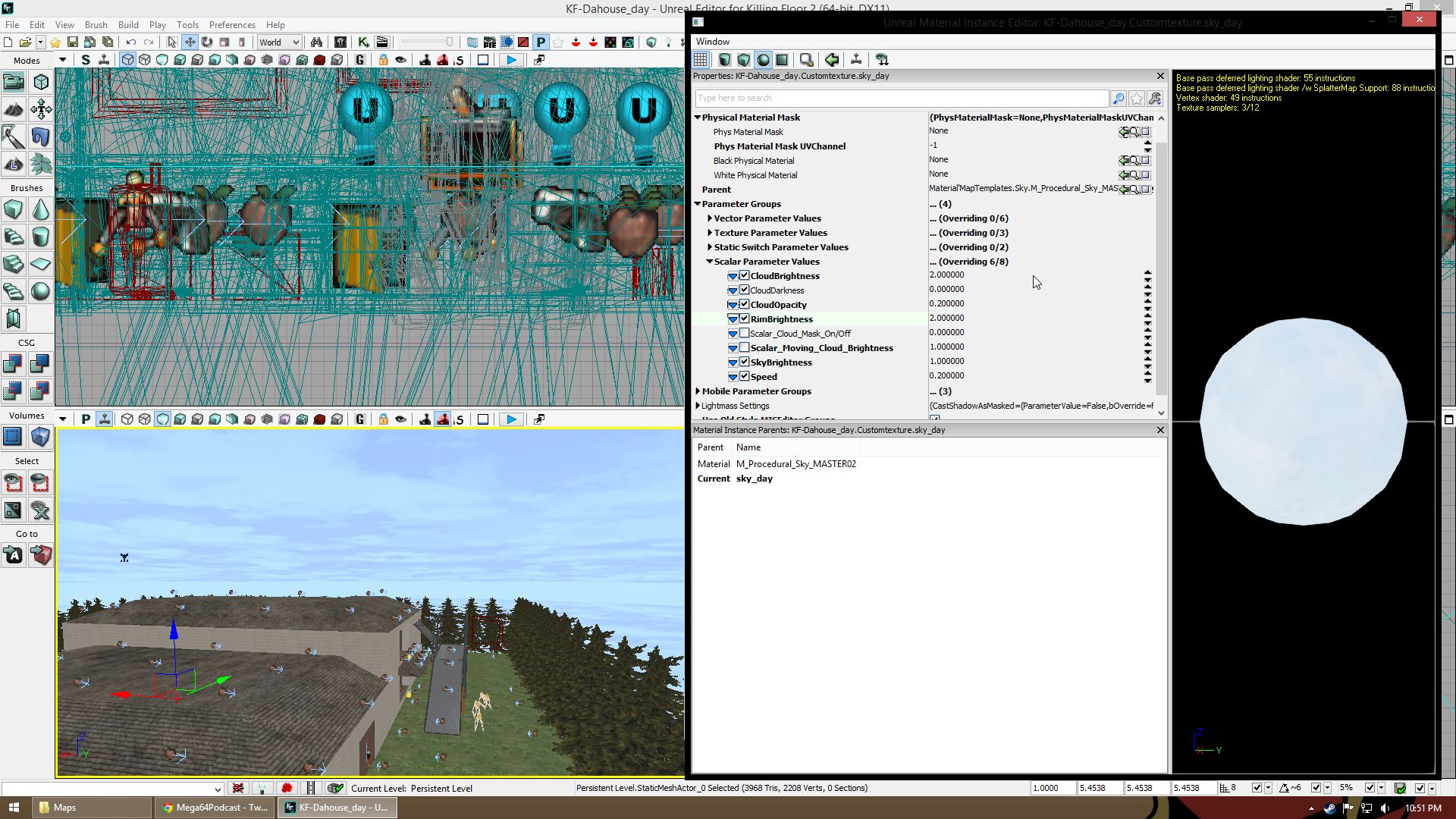The height and width of the screenshot is (819, 1456).
Task: Enable Scalar_Cloud_Mask_On/Off override checkbox
Action: pos(744,334)
